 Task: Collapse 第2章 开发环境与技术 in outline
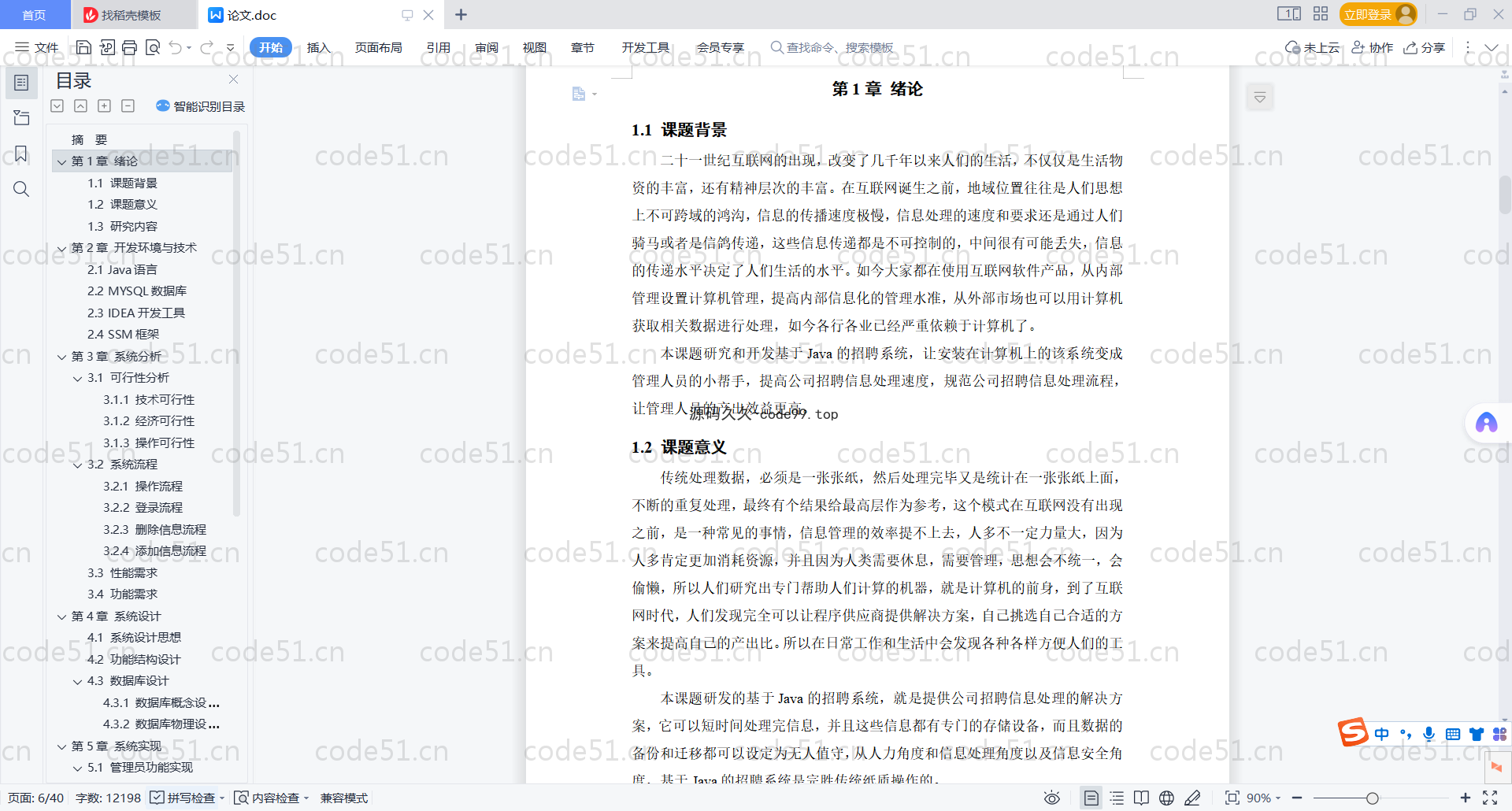click(x=61, y=248)
